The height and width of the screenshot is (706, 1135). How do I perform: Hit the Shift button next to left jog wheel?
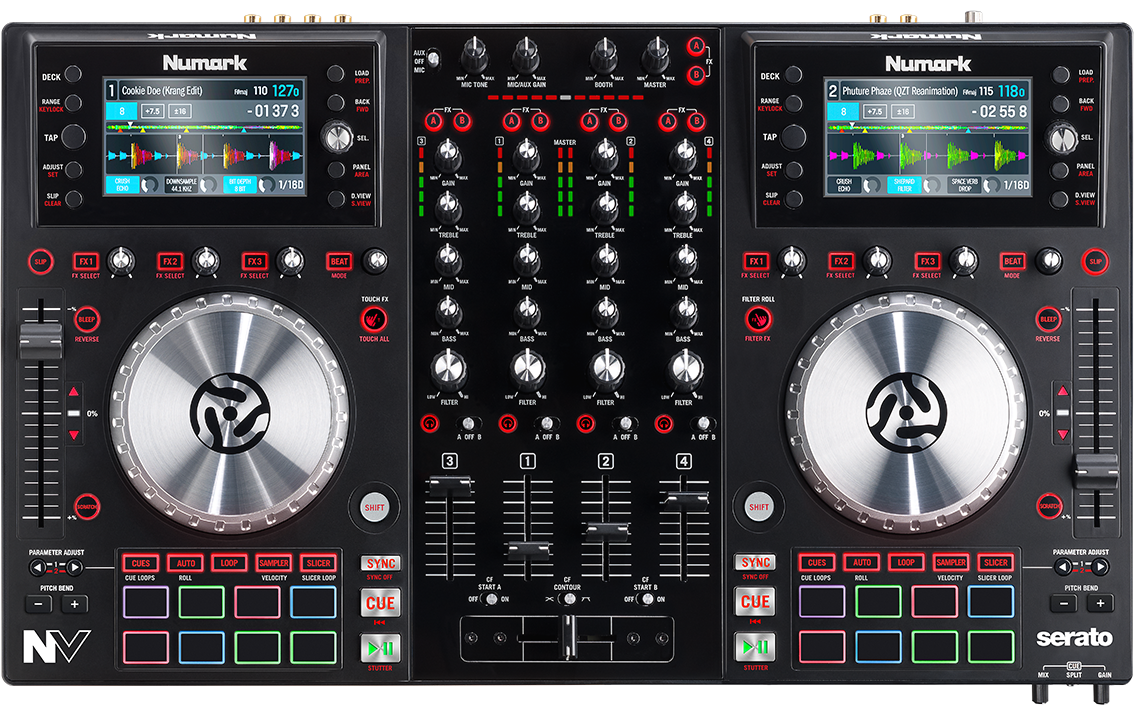click(x=374, y=508)
